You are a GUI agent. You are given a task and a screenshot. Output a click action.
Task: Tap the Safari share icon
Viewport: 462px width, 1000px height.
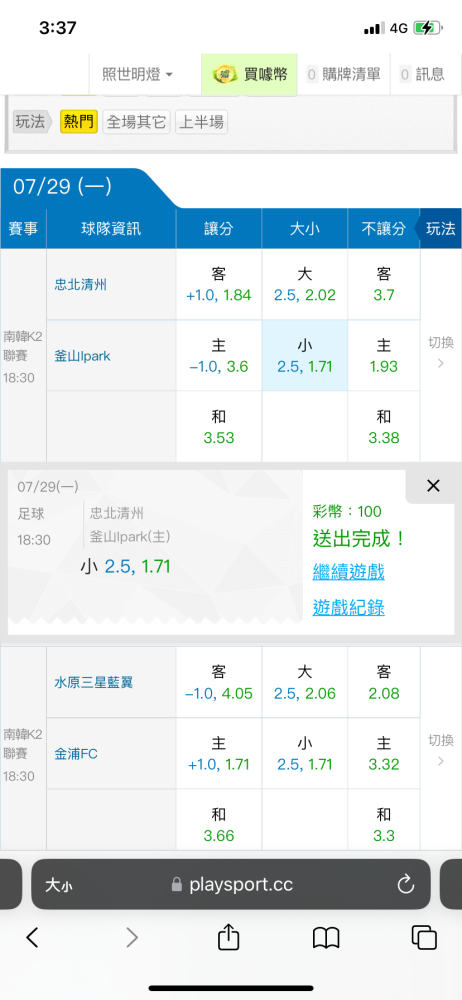click(228, 938)
